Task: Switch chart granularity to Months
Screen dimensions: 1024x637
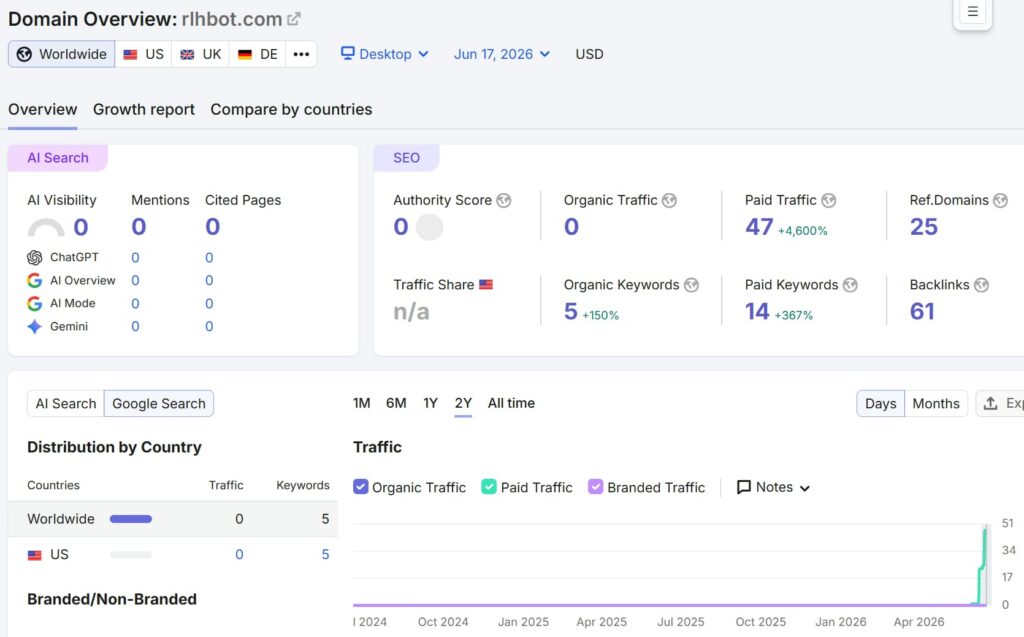Action: tap(936, 404)
